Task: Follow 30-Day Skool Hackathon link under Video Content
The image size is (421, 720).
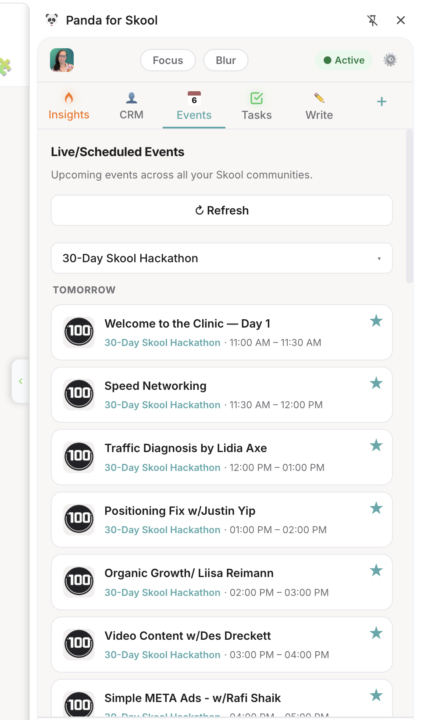Action: [x=162, y=655]
